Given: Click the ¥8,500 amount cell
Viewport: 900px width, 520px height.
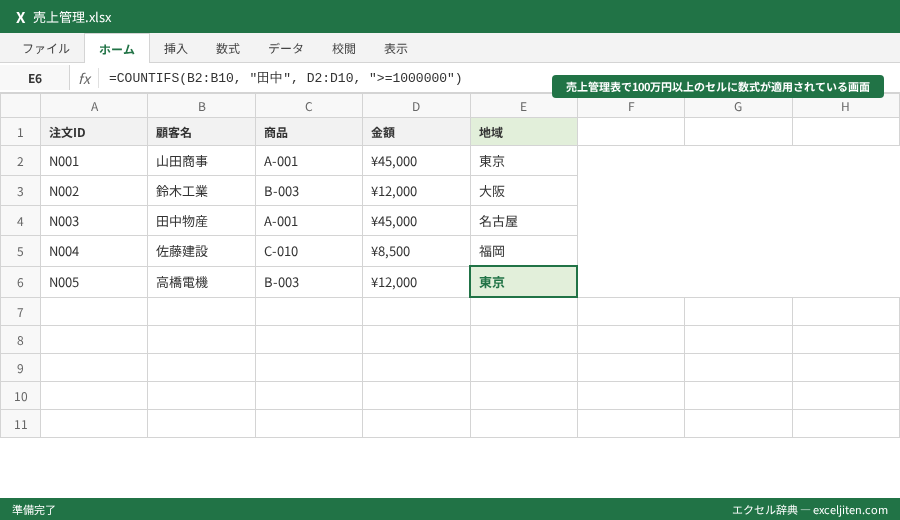Looking at the screenshot, I should [416, 251].
